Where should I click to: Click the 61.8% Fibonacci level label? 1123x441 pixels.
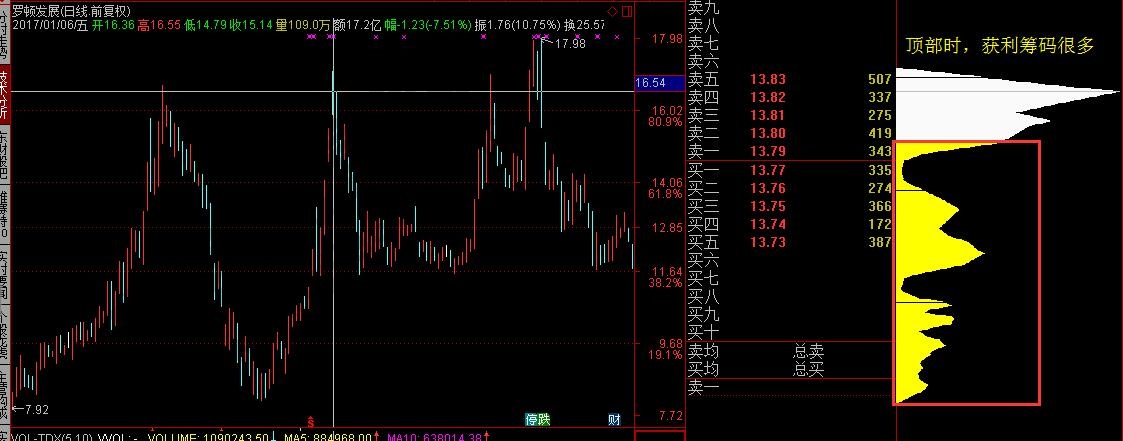point(665,194)
